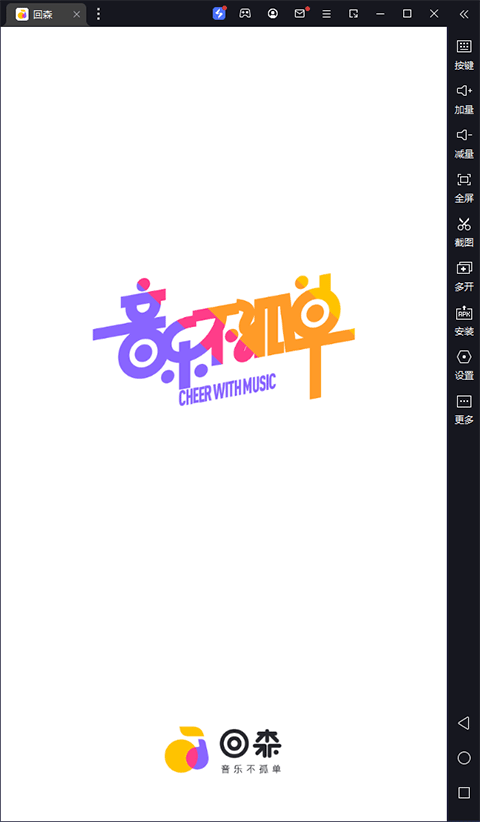This screenshot has height=822, width=480.
Task: Minimize the emulator window
Action: 380,14
